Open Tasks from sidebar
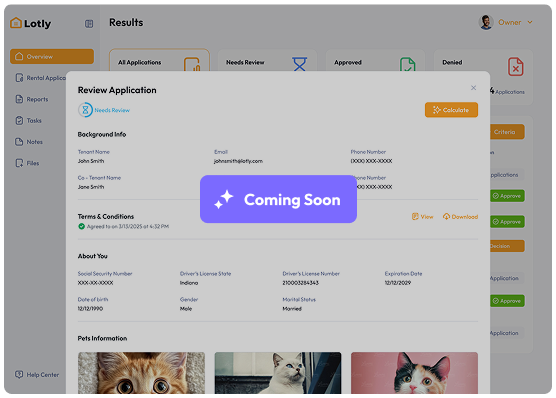This screenshot has width=556, height=398. [28, 121]
